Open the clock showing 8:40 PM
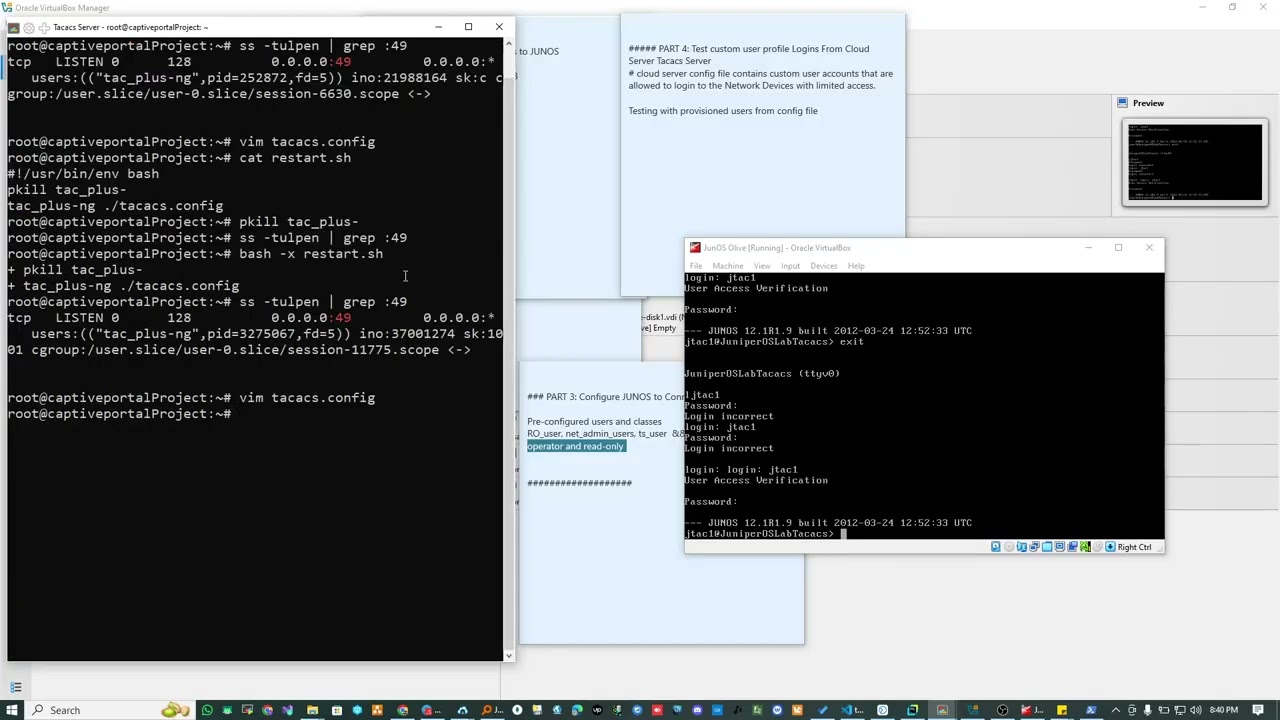 (x=1224, y=710)
